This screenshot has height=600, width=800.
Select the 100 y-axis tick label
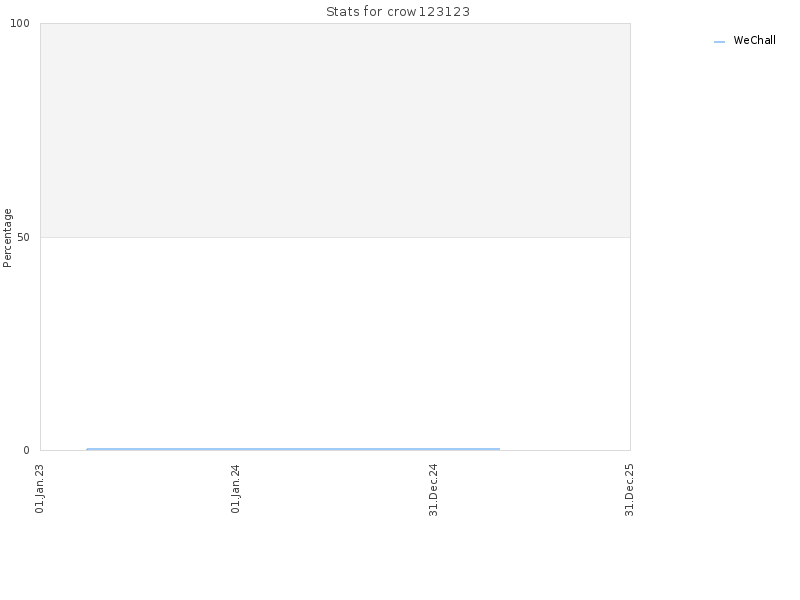tap(20, 23)
